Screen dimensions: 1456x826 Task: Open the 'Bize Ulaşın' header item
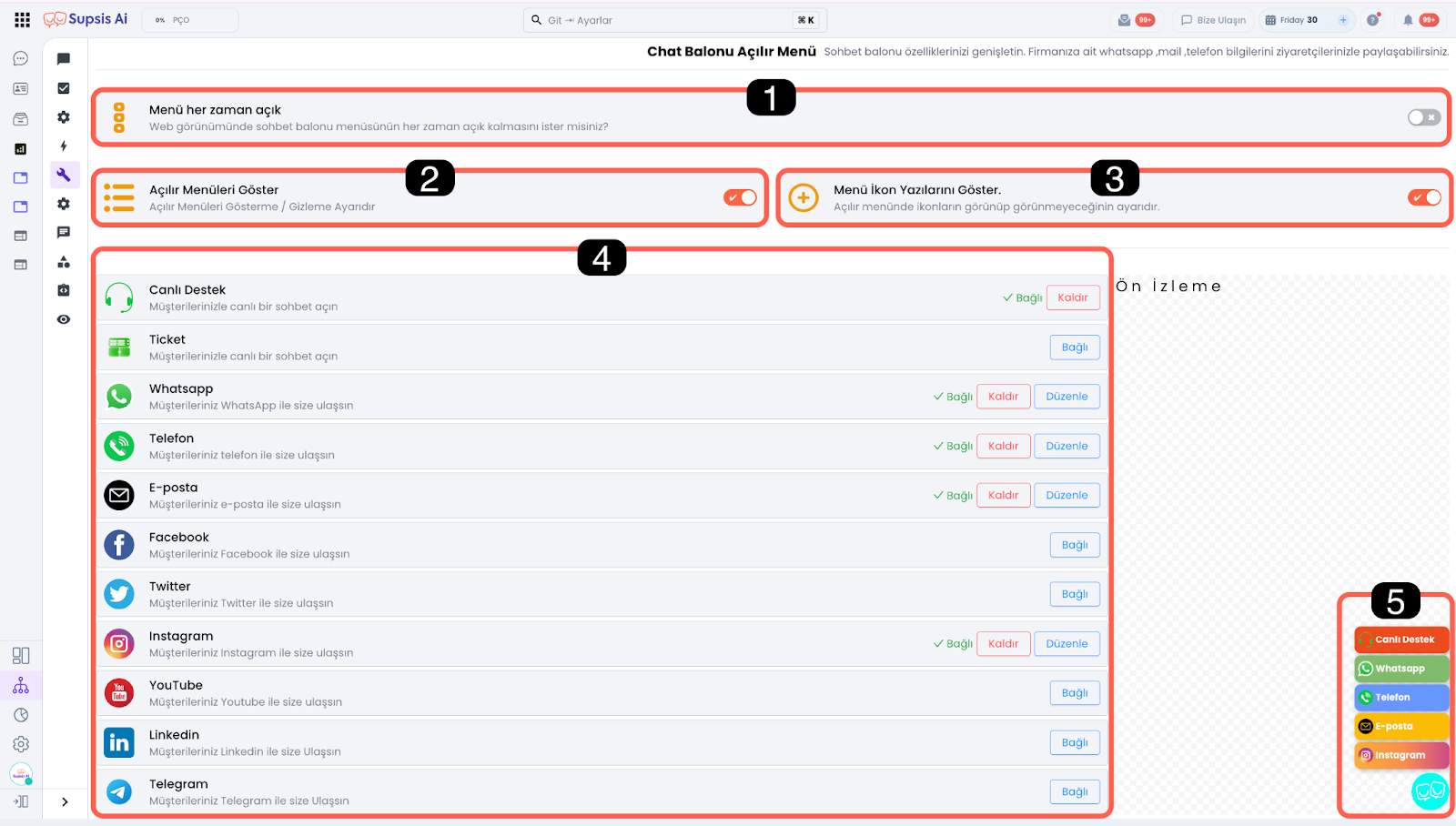[1213, 20]
